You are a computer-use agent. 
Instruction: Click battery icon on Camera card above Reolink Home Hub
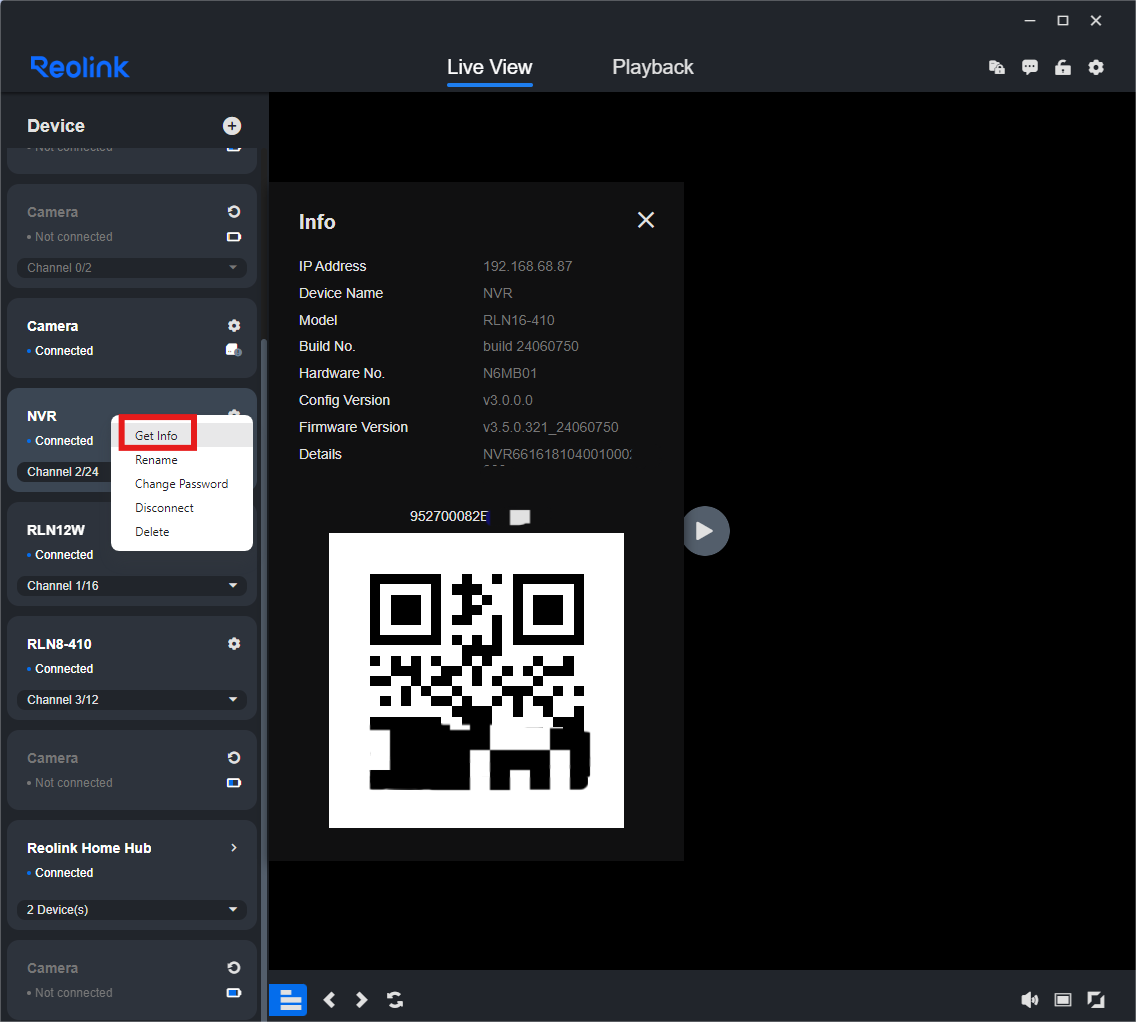[233, 783]
